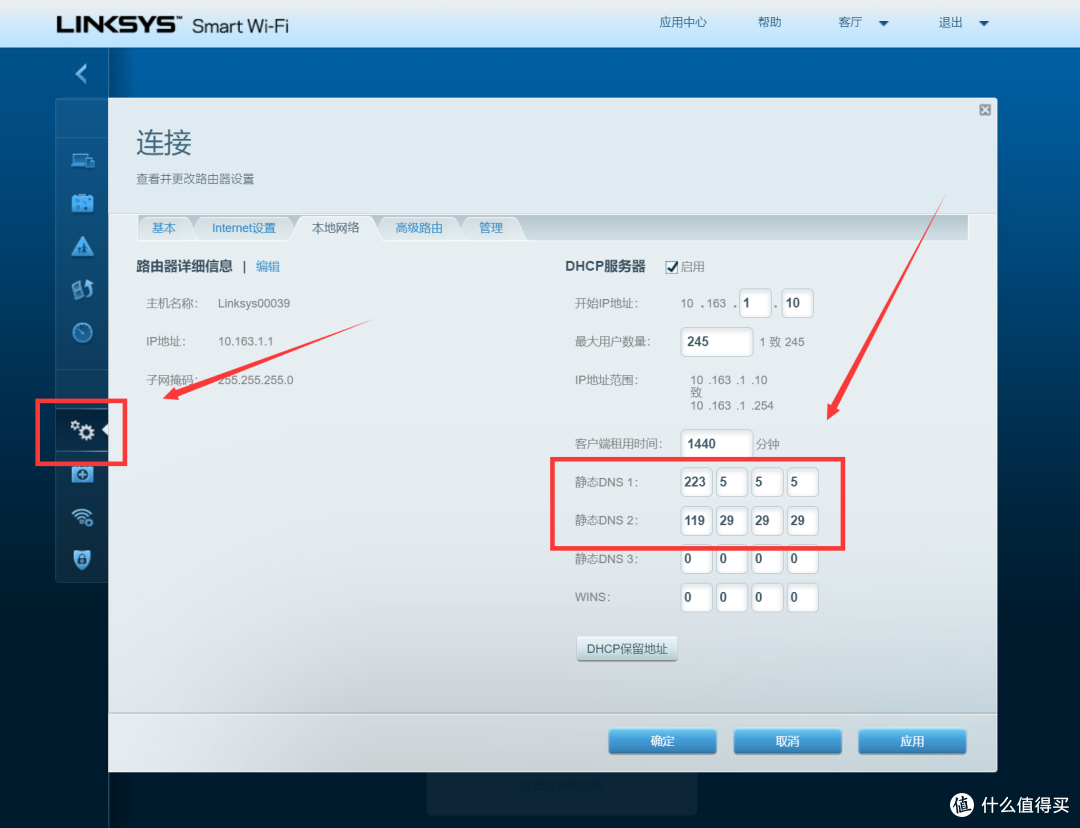Close the 连接 dialog with X

coord(985,111)
